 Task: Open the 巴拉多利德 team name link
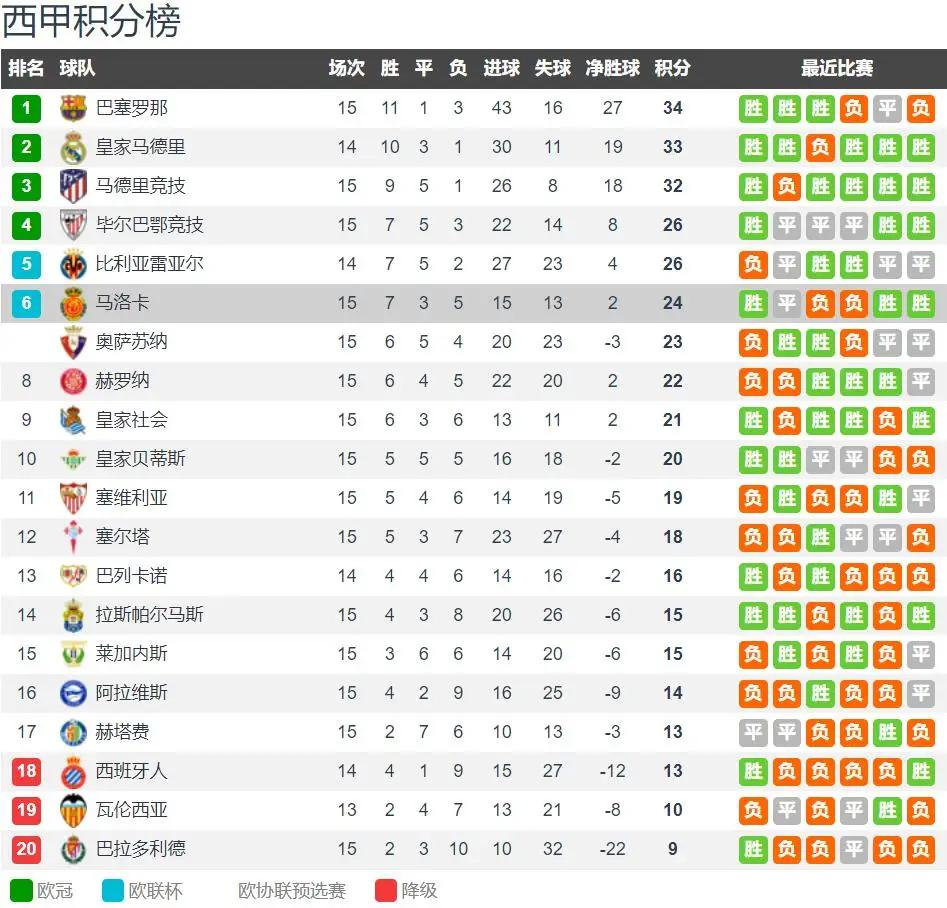tap(140, 849)
